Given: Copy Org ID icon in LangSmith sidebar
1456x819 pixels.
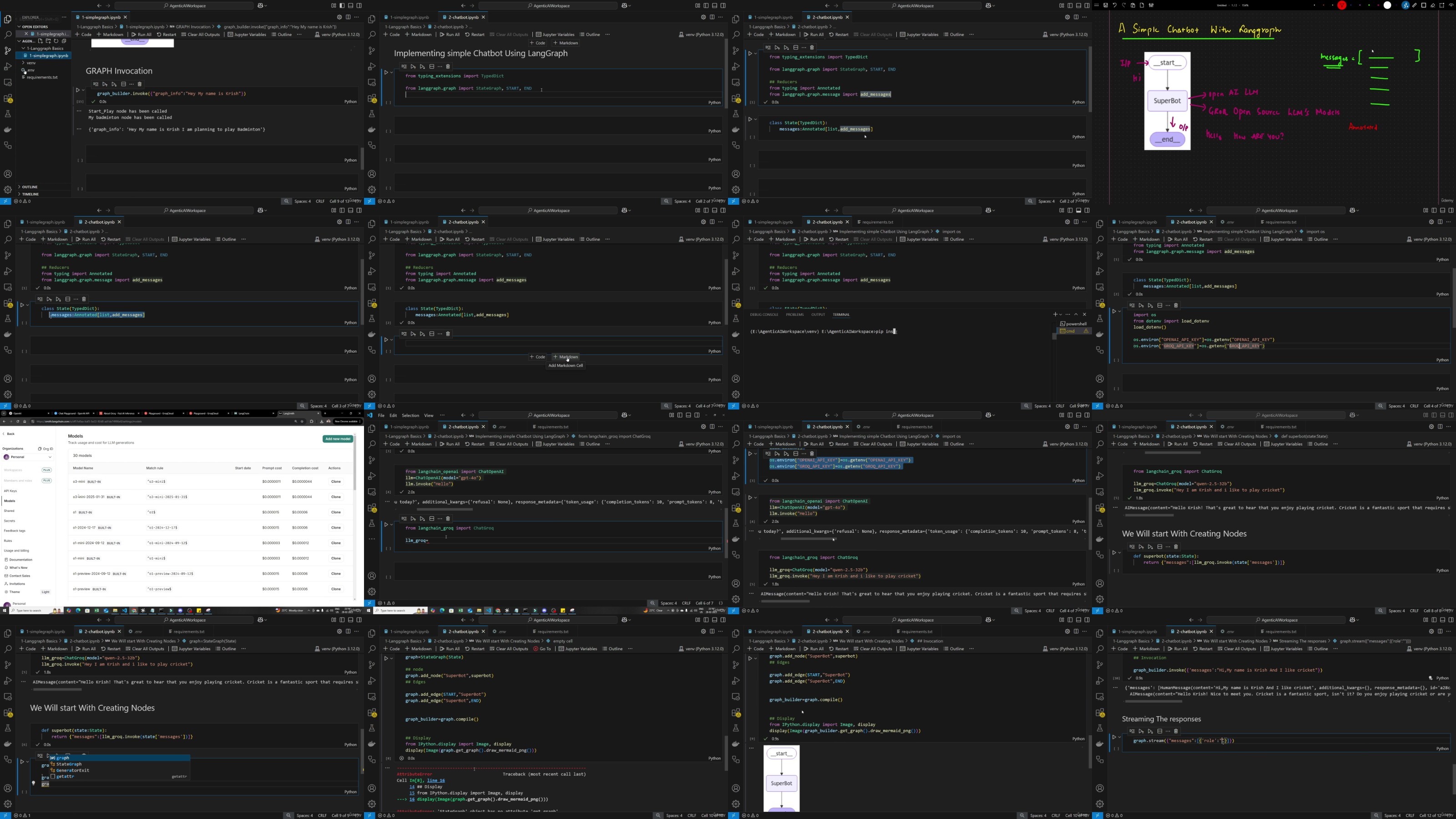Looking at the screenshot, I should pyautogui.click(x=40, y=449).
